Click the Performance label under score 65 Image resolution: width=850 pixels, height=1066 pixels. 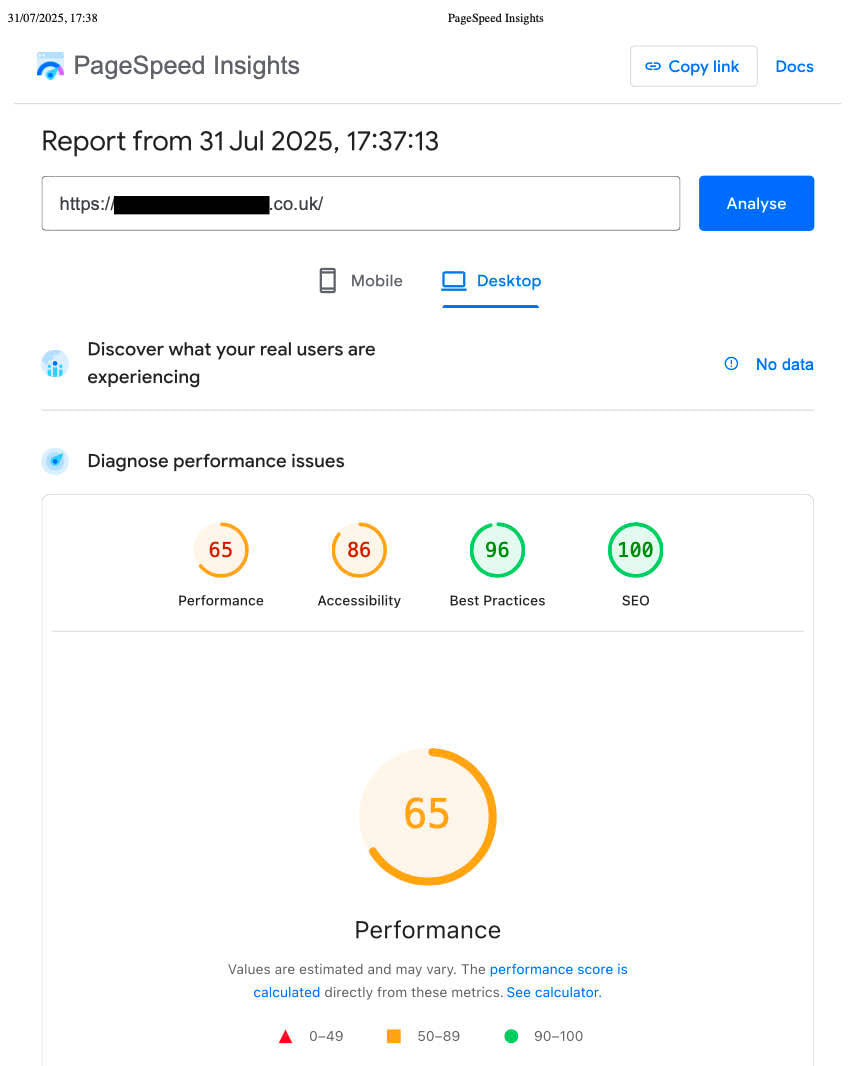(220, 600)
